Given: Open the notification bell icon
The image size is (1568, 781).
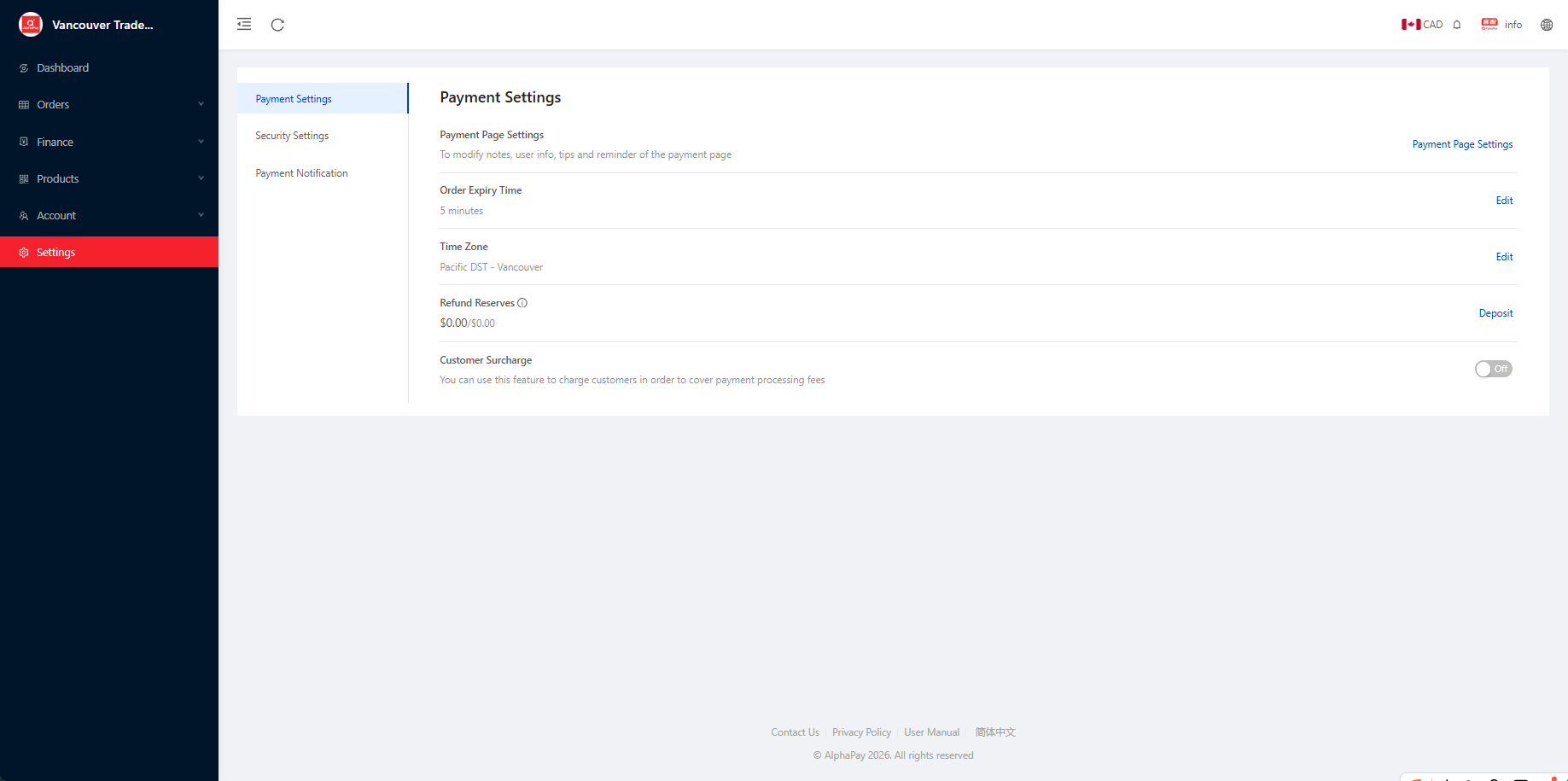Looking at the screenshot, I should click(x=1457, y=25).
